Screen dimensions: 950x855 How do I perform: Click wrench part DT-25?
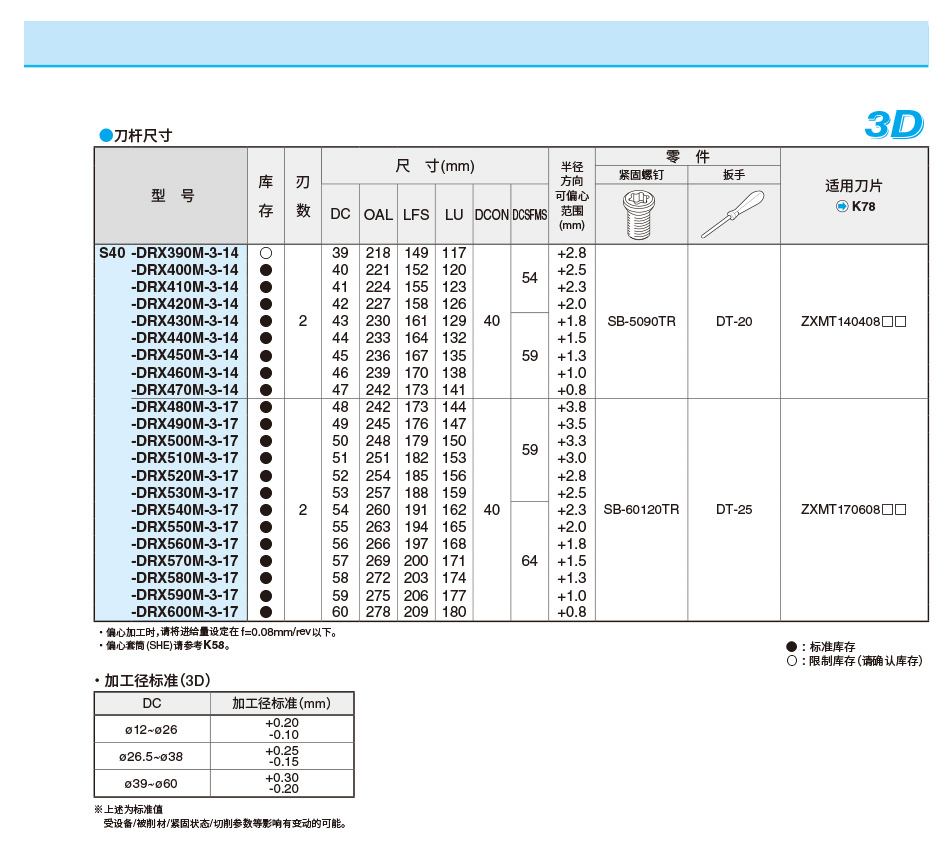[734, 510]
